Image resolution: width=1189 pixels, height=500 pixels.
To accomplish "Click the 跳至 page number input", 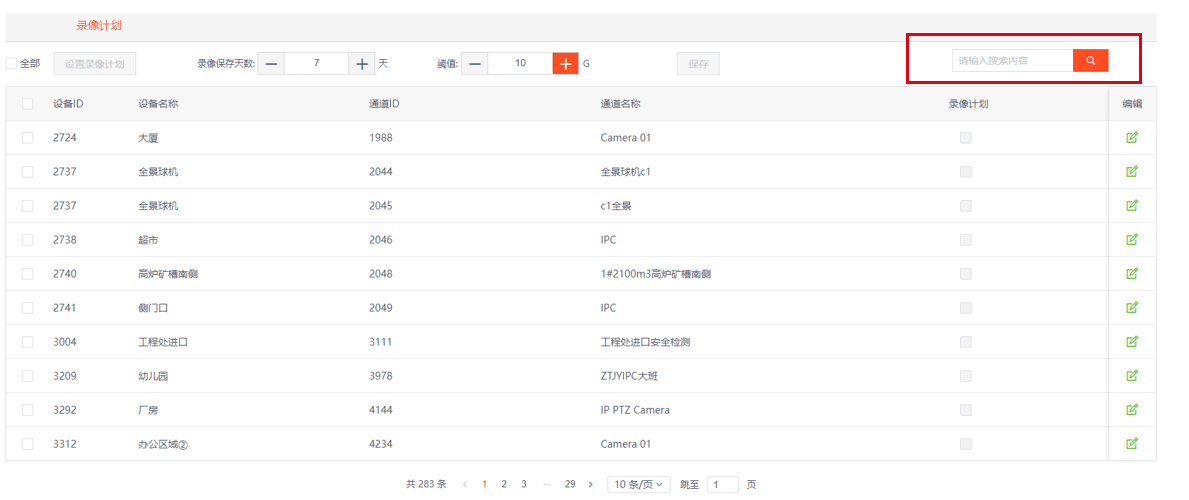I will pyautogui.click(x=723, y=484).
